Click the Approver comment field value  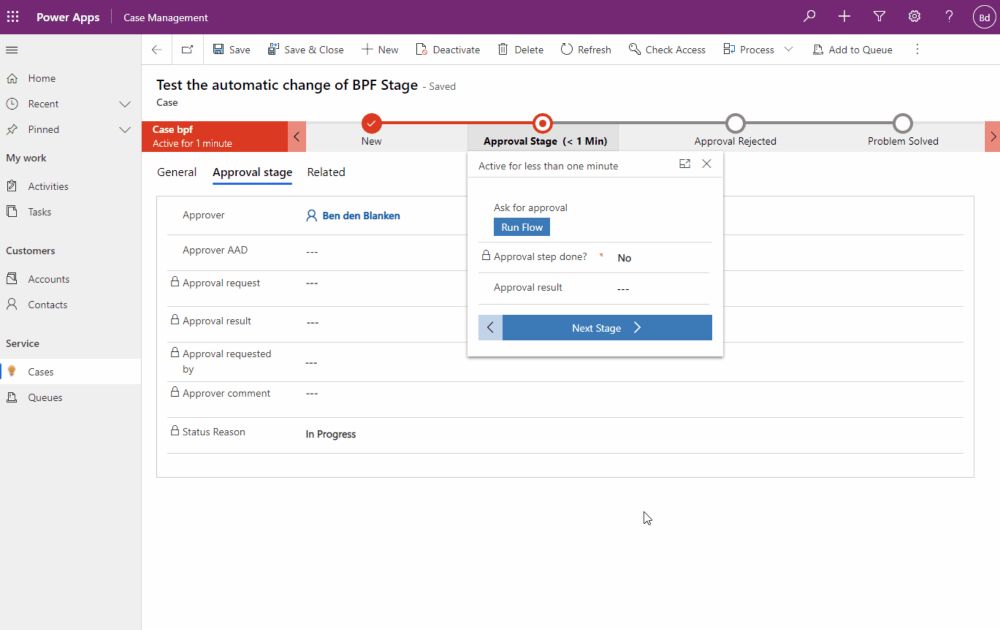[x=312, y=393]
